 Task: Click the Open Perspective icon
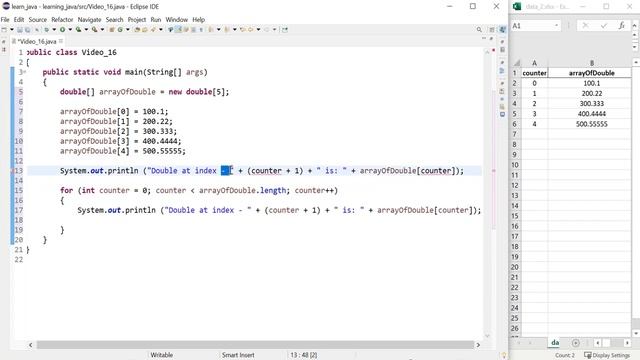point(492,30)
